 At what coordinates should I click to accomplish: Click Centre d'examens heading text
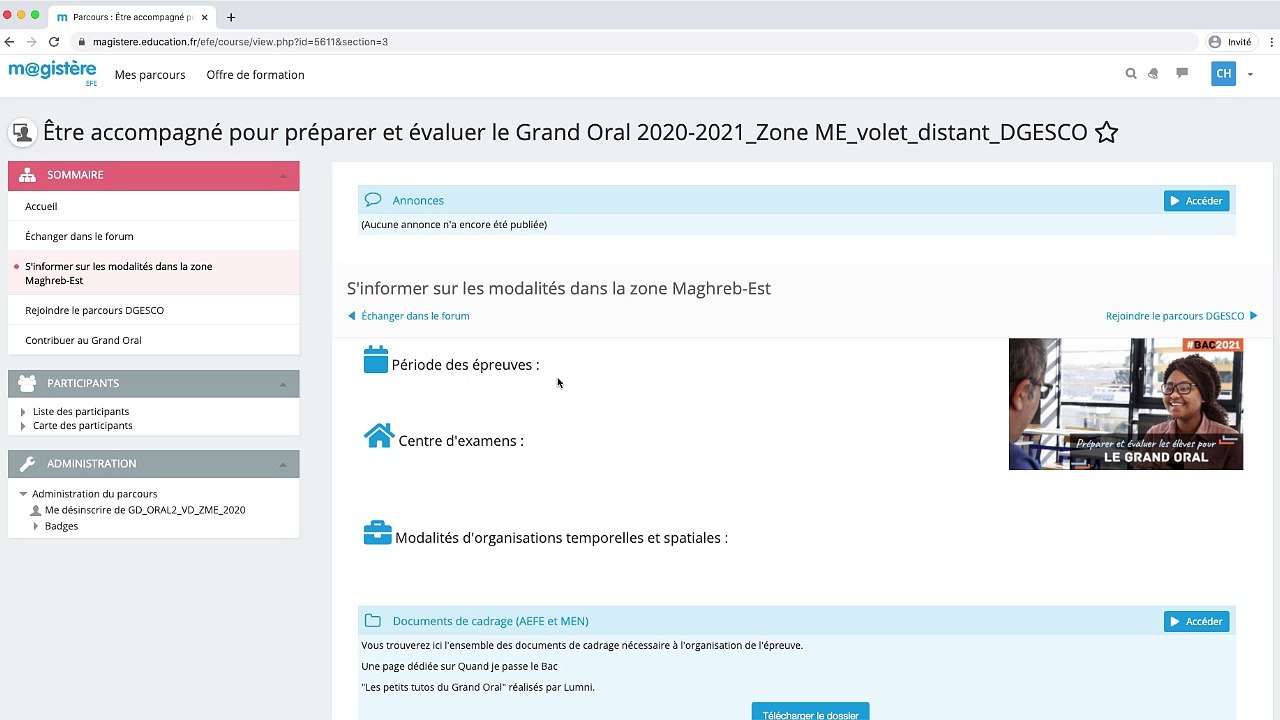(461, 441)
